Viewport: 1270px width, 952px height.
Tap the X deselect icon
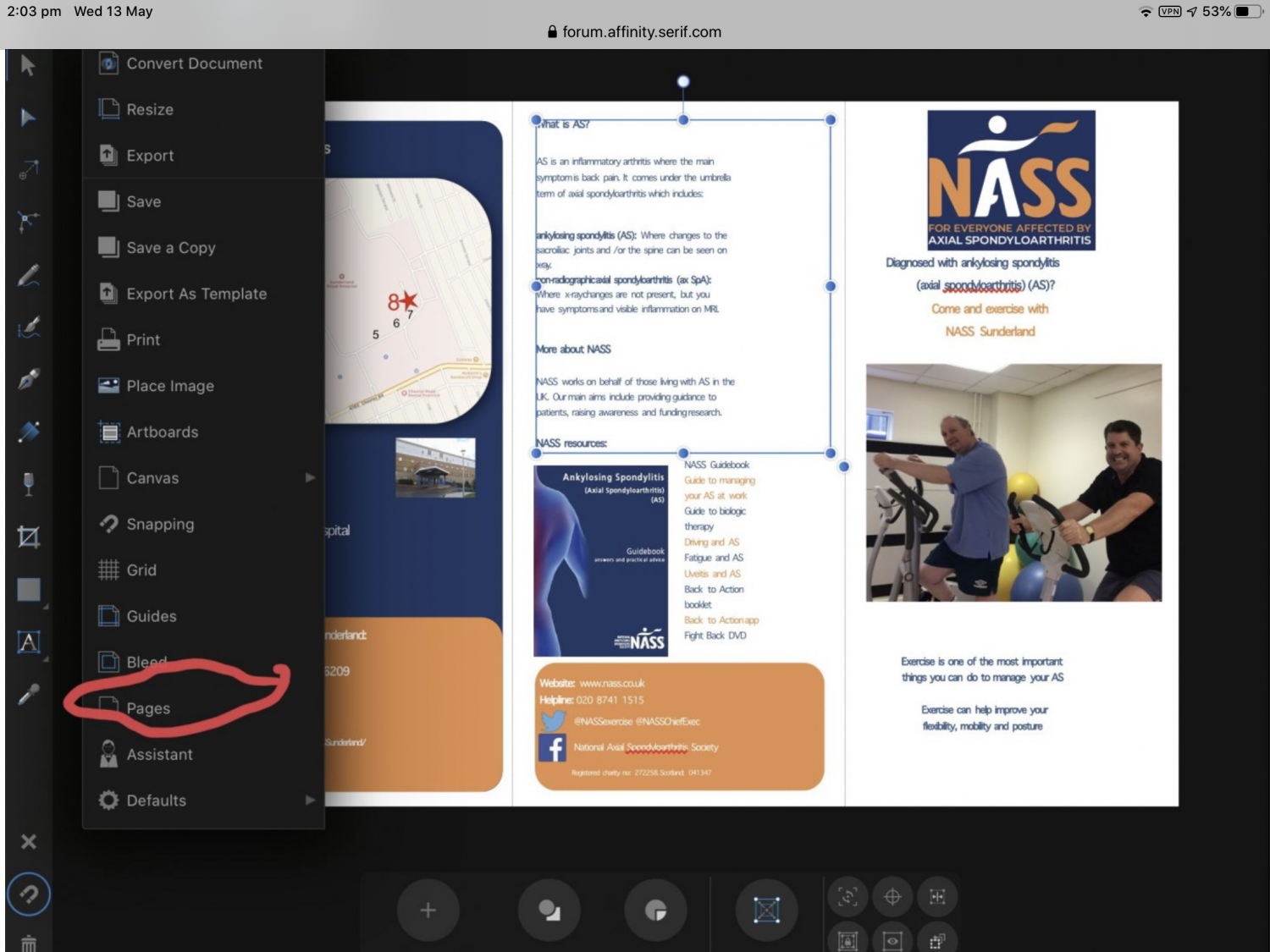point(28,841)
